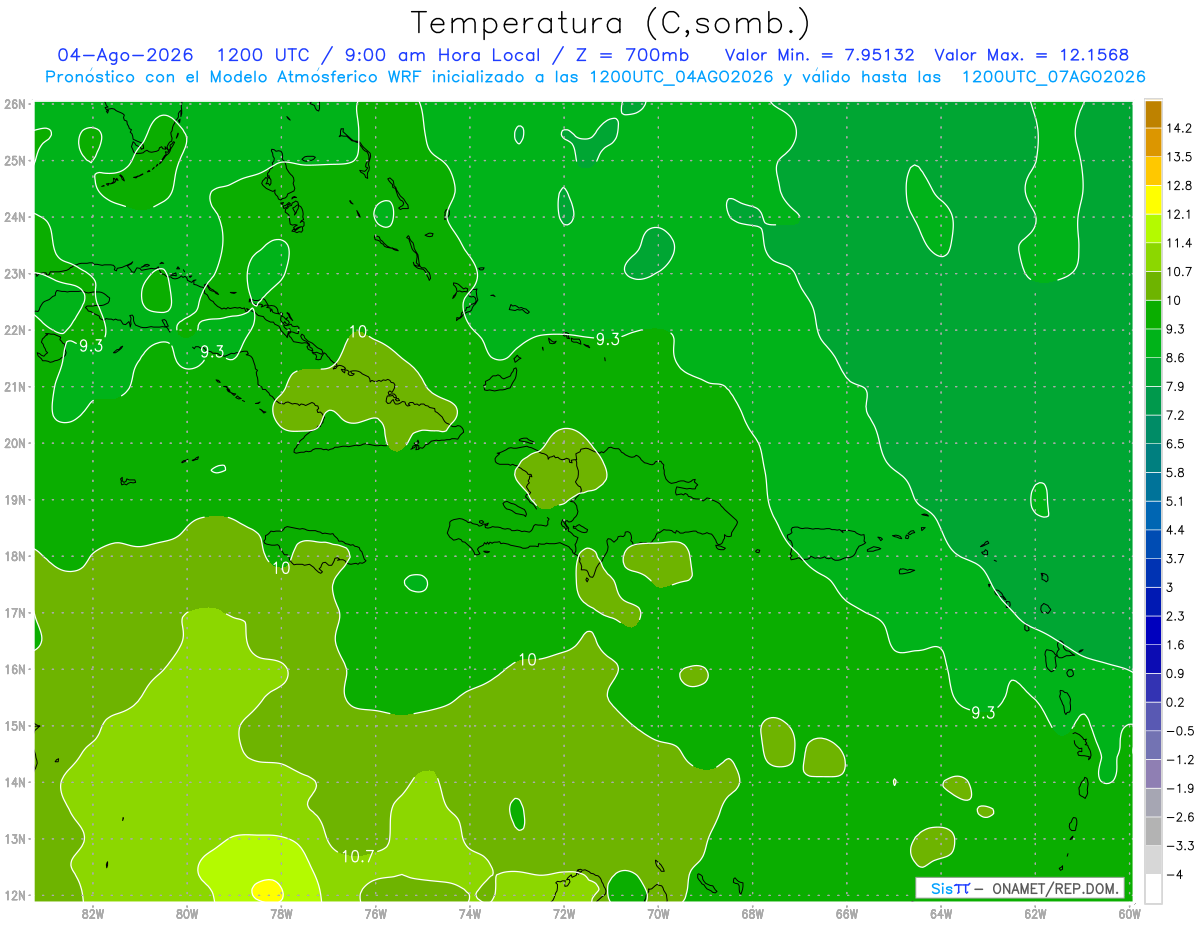Click the '10' contour label near 16N, 73W
The width and height of the screenshot is (1200, 927).
click(527, 659)
